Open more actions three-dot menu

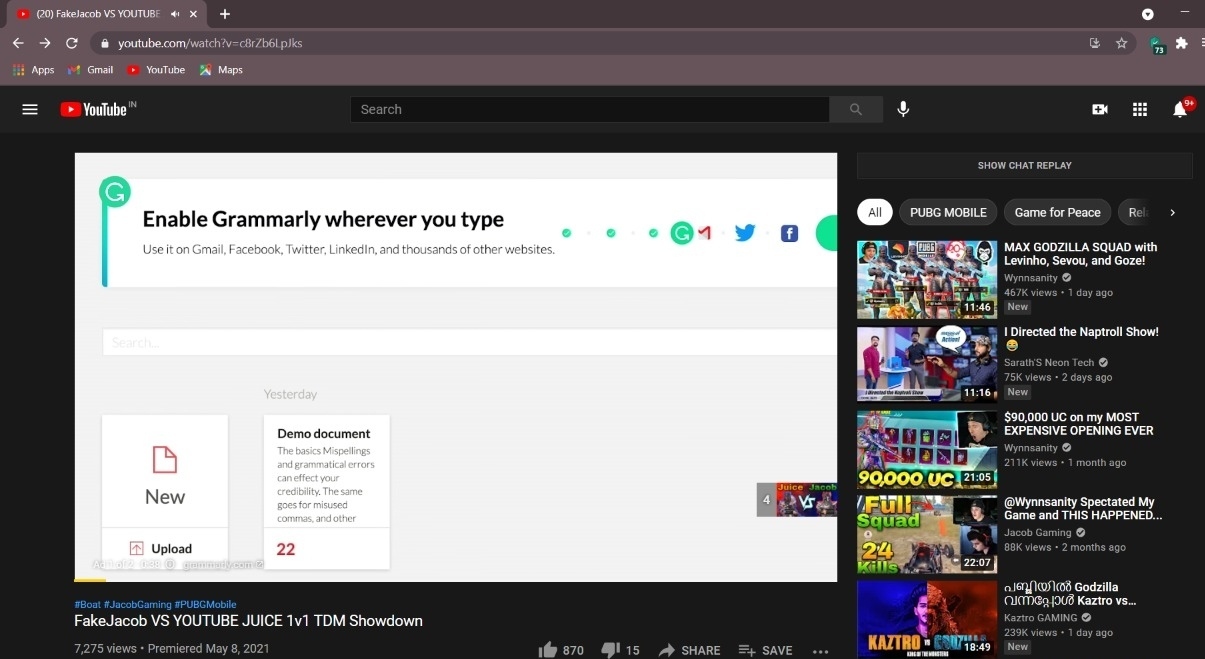coord(821,651)
